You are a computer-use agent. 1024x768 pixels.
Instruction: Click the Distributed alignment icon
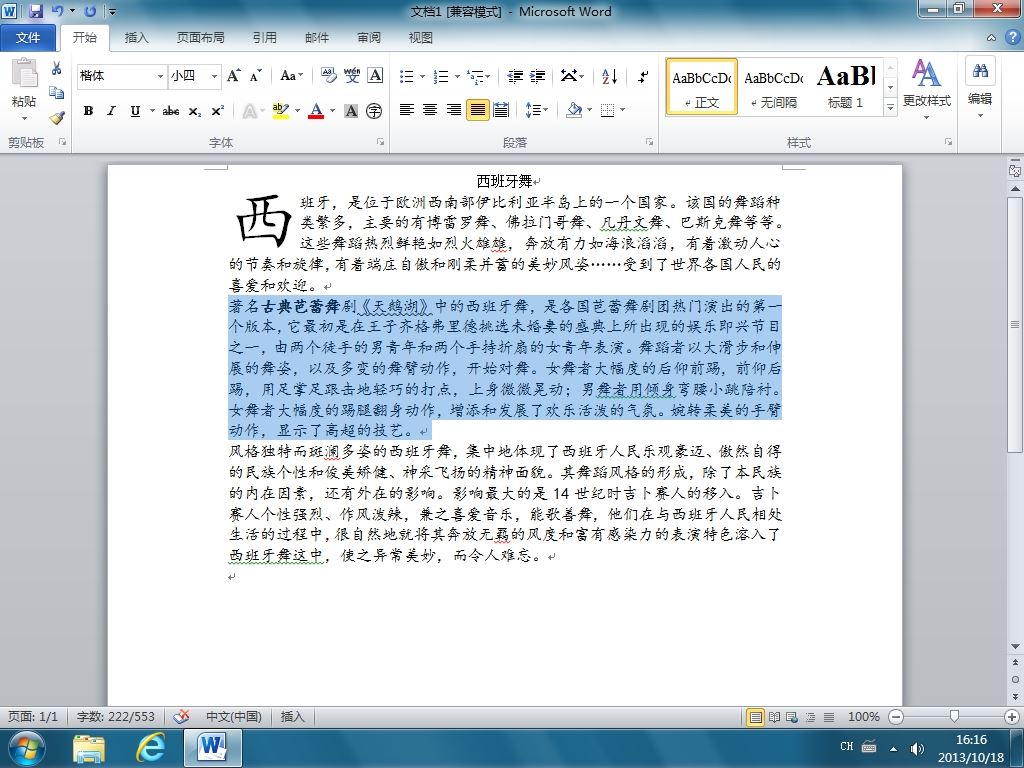pos(501,110)
